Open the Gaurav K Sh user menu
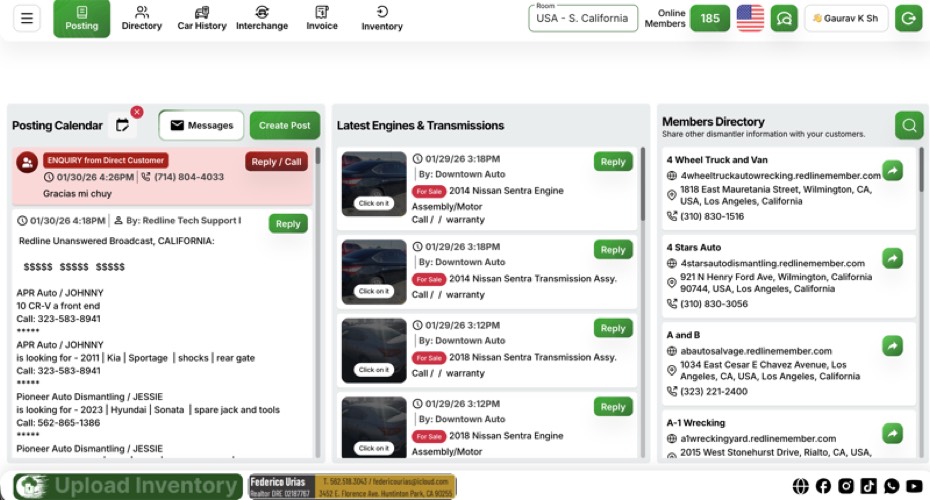 tap(845, 18)
